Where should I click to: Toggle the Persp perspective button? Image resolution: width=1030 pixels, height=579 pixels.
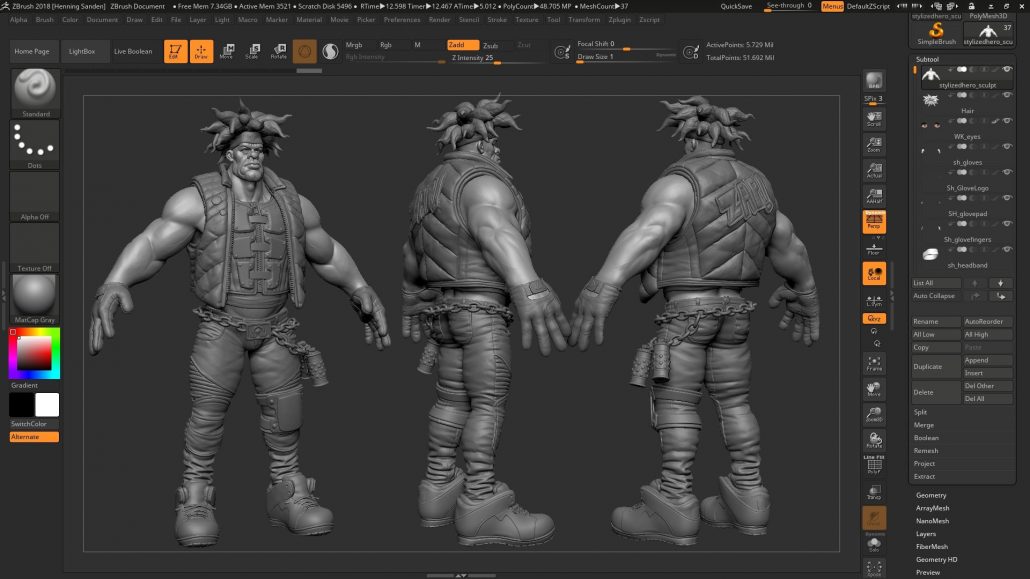(874, 221)
